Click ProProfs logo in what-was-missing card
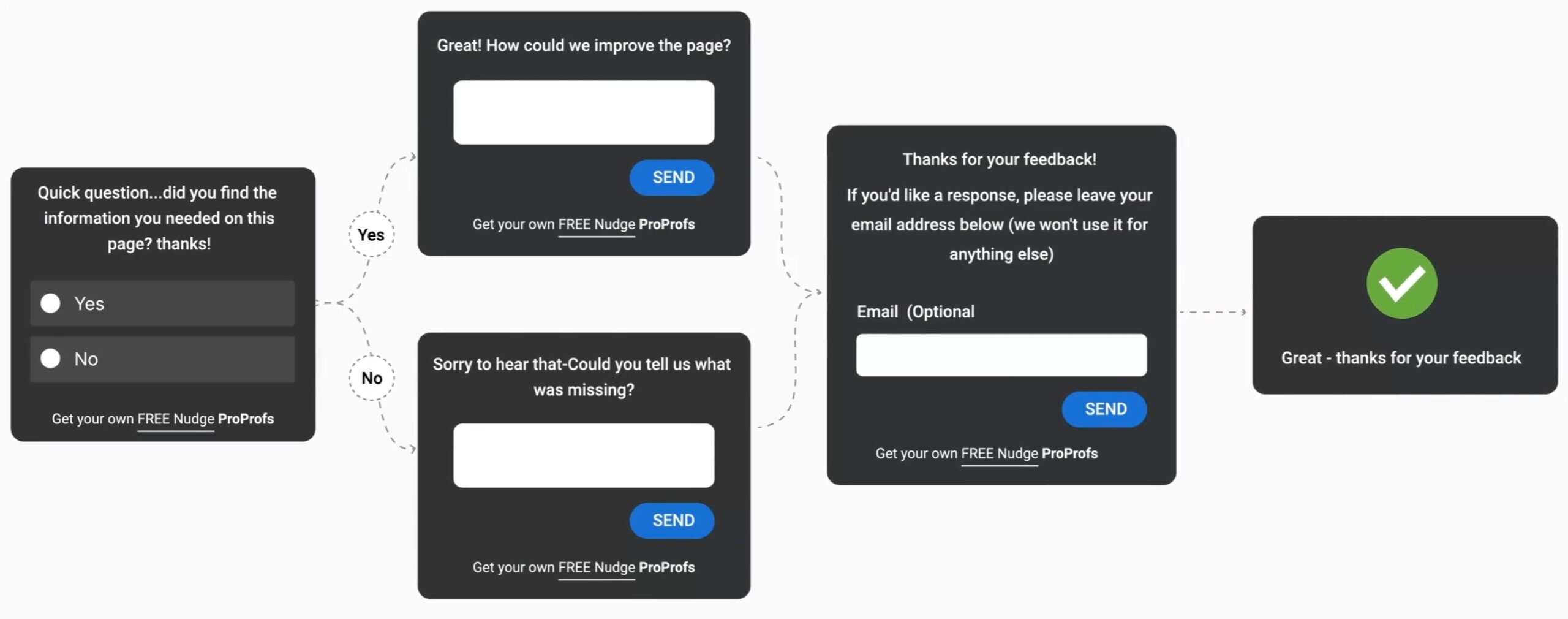 [666, 568]
